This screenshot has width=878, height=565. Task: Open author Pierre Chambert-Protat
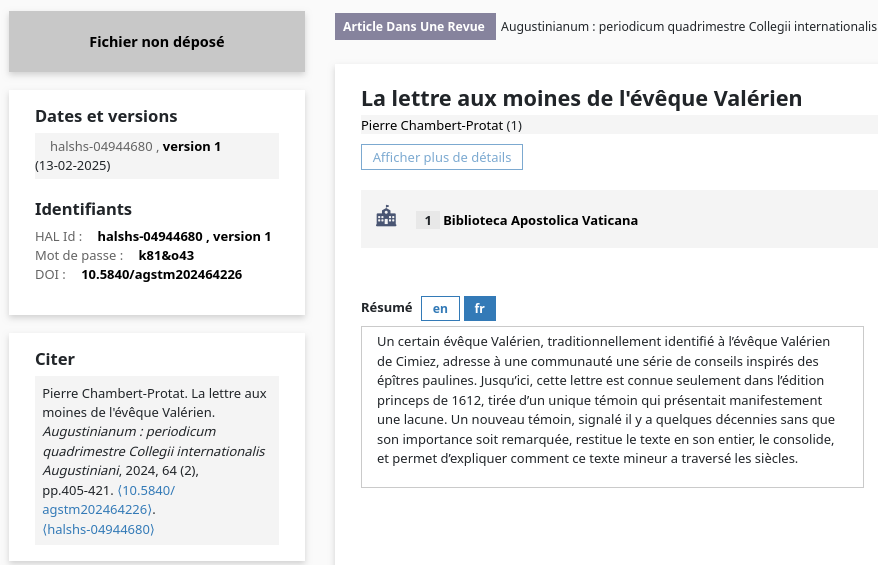coord(432,125)
